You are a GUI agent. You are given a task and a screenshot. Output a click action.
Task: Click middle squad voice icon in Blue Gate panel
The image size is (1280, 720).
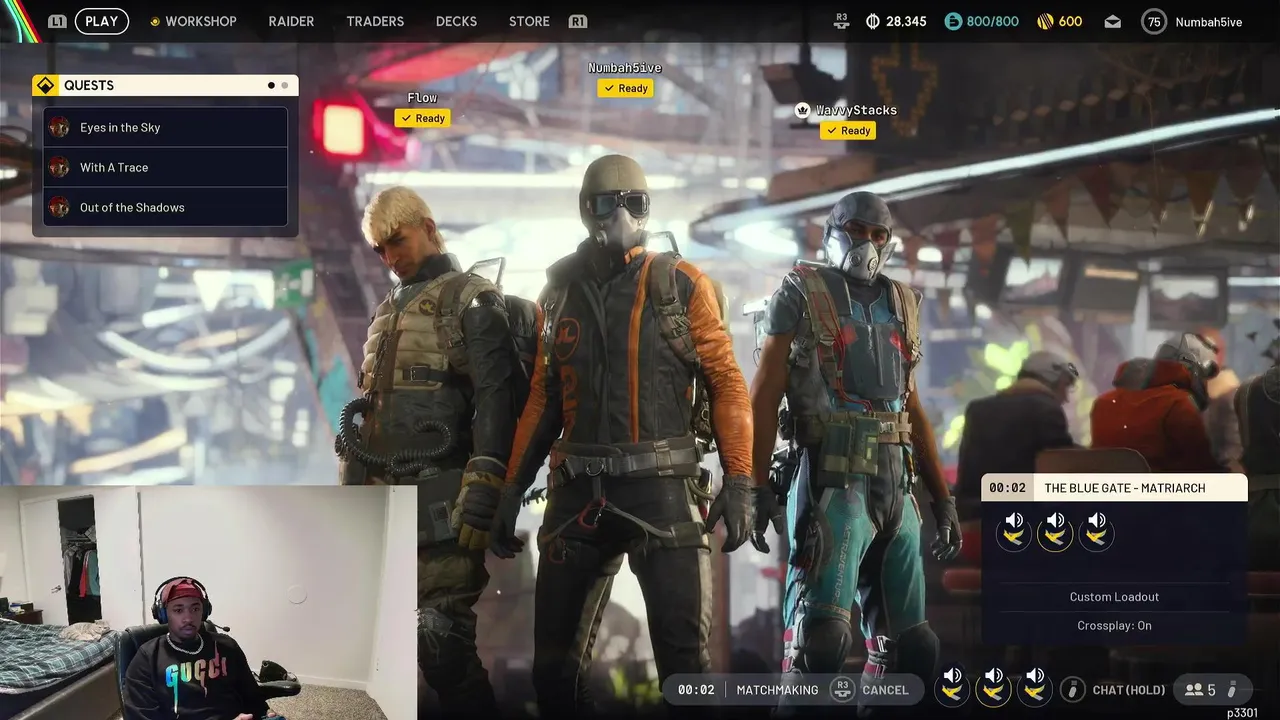tap(1055, 530)
